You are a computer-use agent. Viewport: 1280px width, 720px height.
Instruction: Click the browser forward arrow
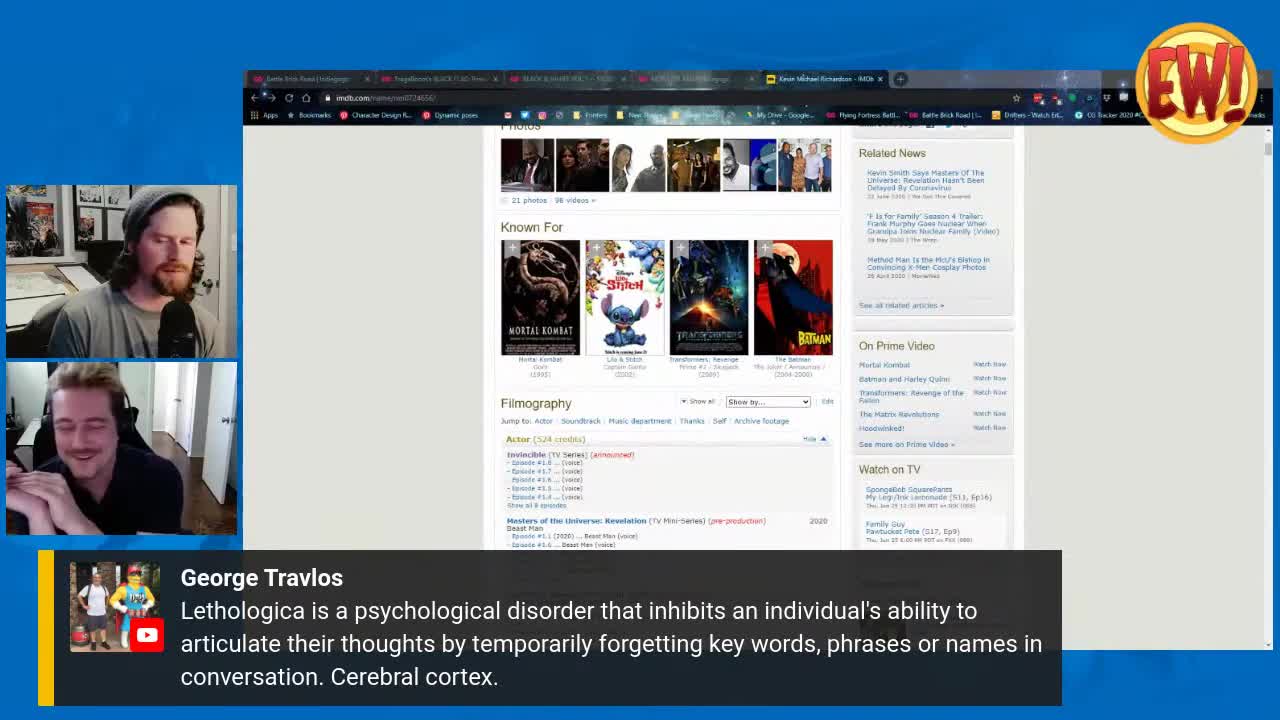point(271,98)
